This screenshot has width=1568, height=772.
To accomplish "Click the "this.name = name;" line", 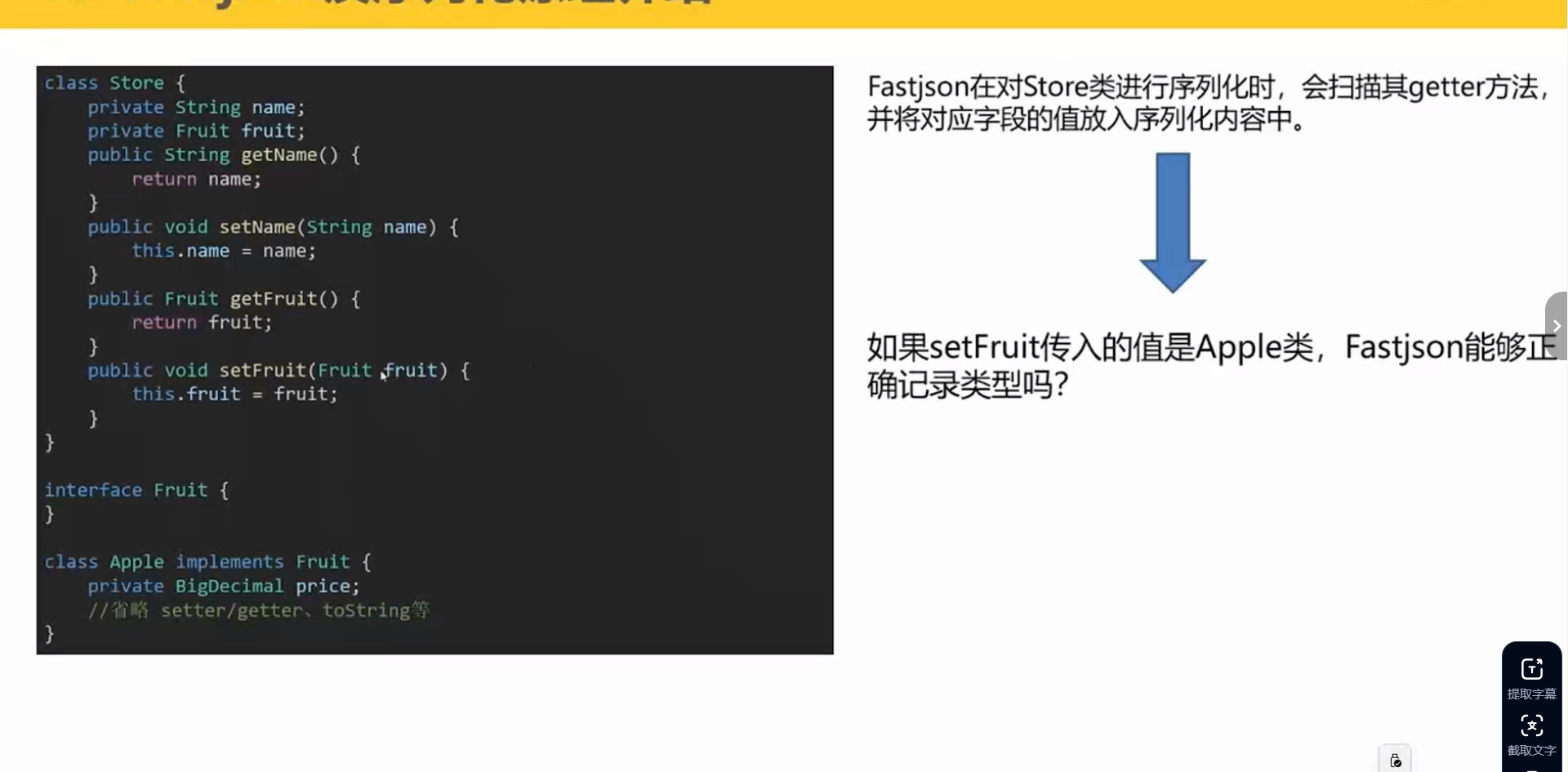I will 224,251.
